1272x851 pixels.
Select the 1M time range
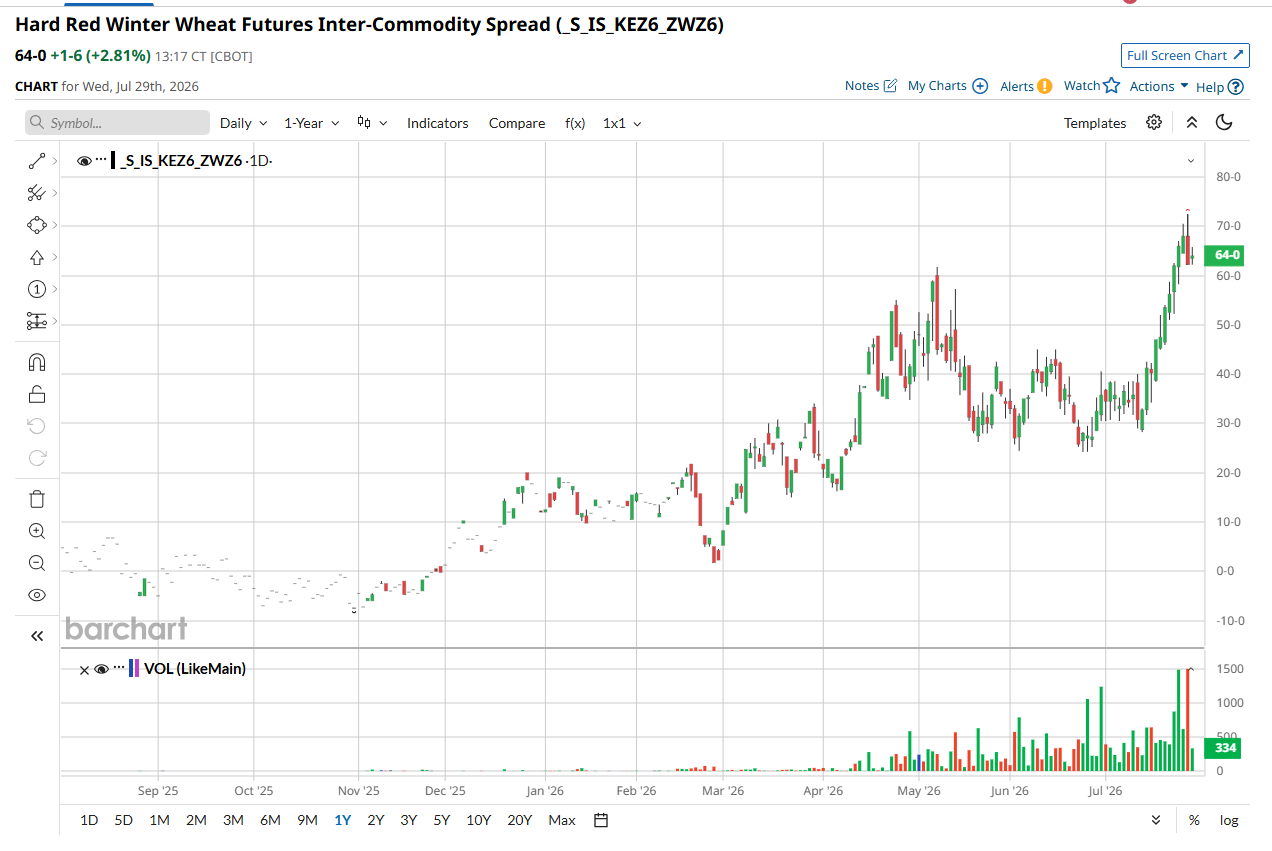159,820
